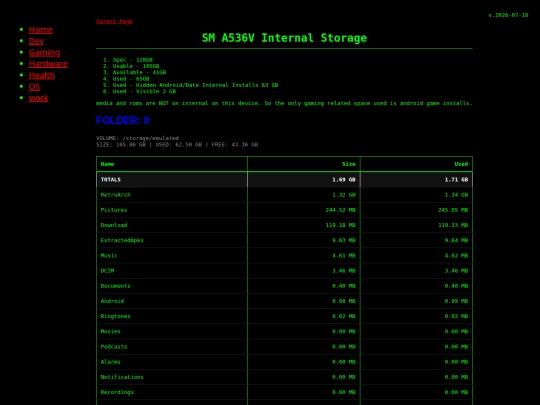The height and width of the screenshot is (405, 540).
Task: Open the work link
Action: click(x=39, y=98)
